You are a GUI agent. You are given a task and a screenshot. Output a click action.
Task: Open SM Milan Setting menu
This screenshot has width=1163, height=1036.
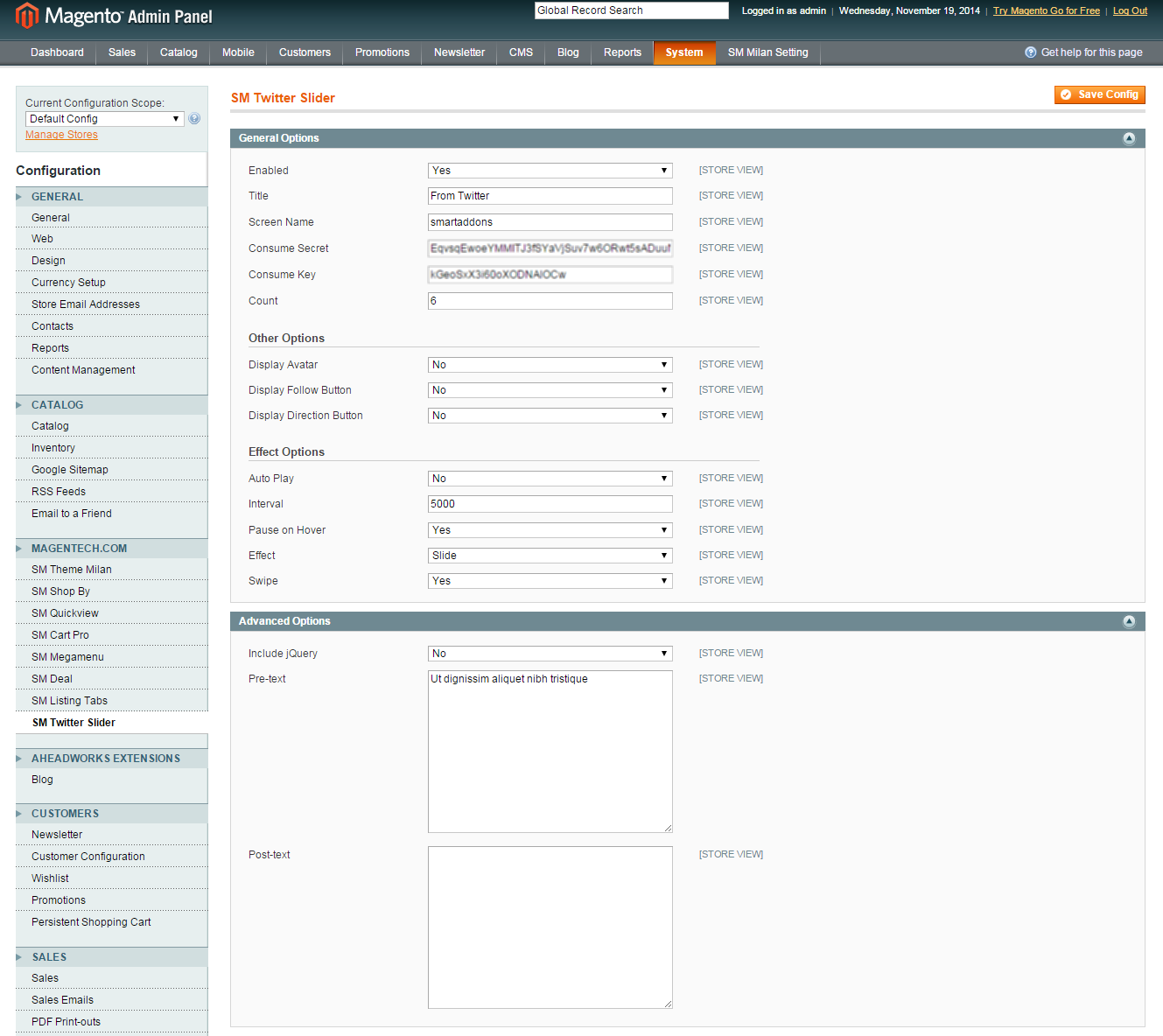(768, 52)
